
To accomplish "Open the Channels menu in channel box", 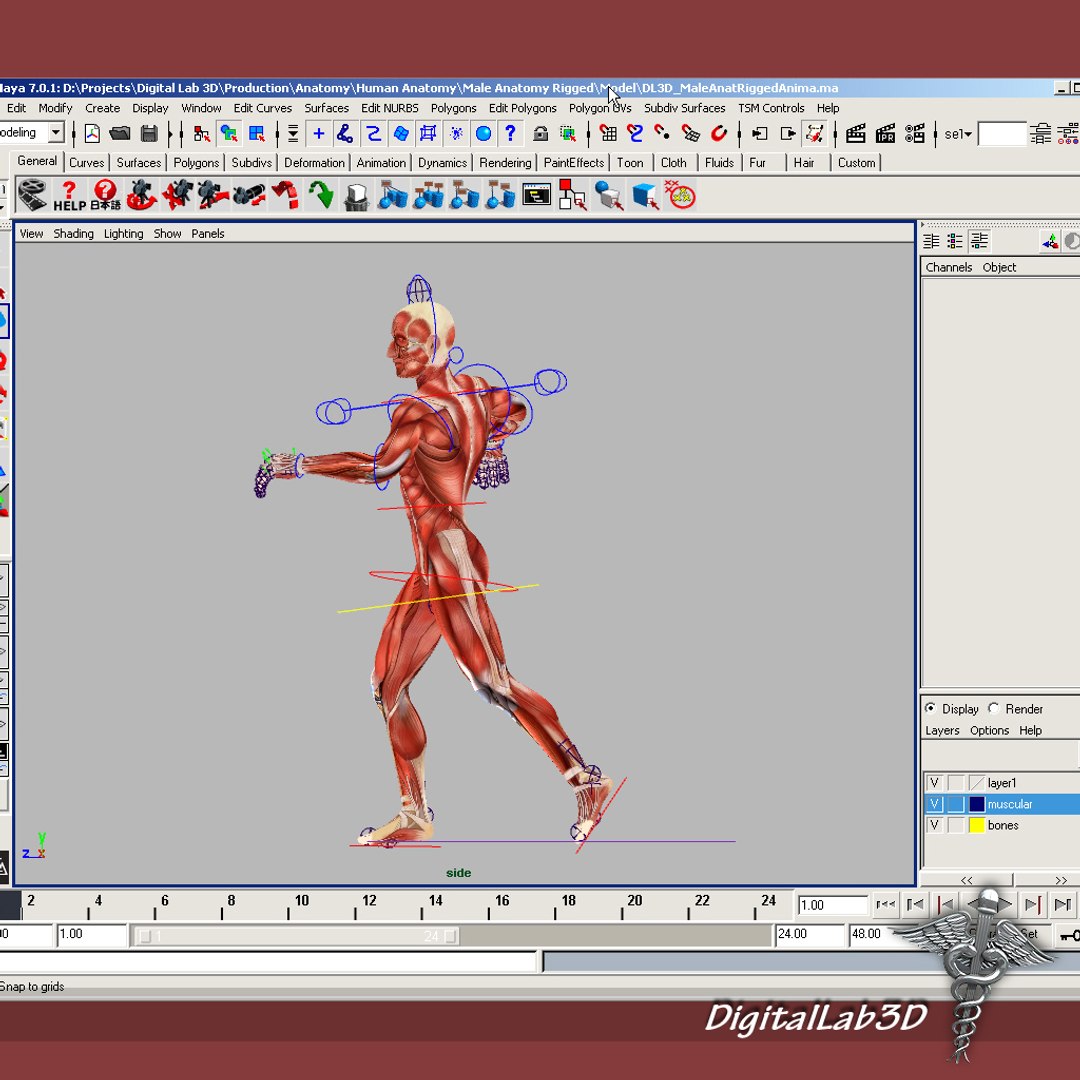I will pyautogui.click(x=948, y=267).
